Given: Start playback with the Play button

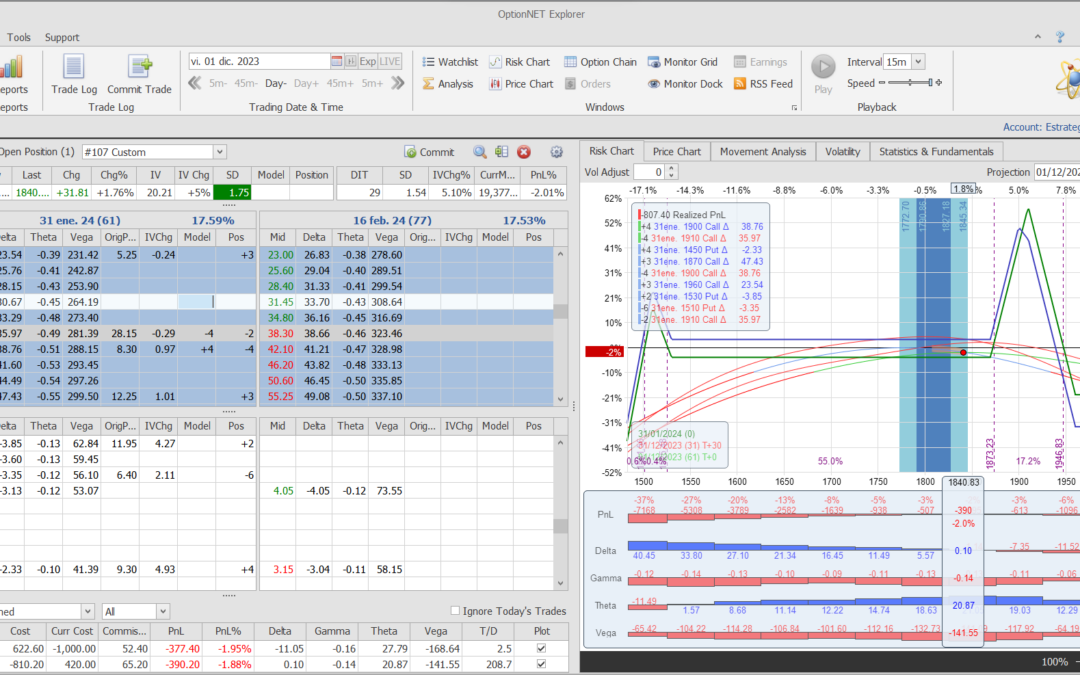Looking at the screenshot, I should pos(823,74).
